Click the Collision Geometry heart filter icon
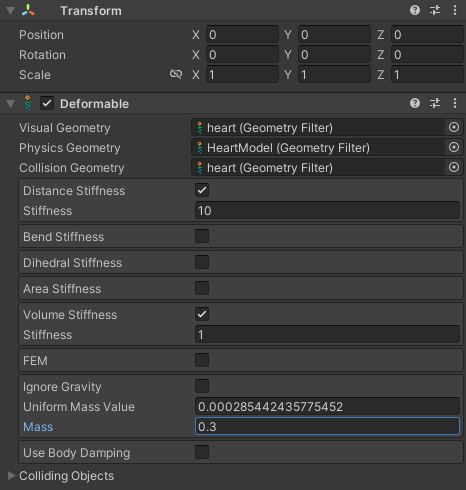 tap(200, 168)
